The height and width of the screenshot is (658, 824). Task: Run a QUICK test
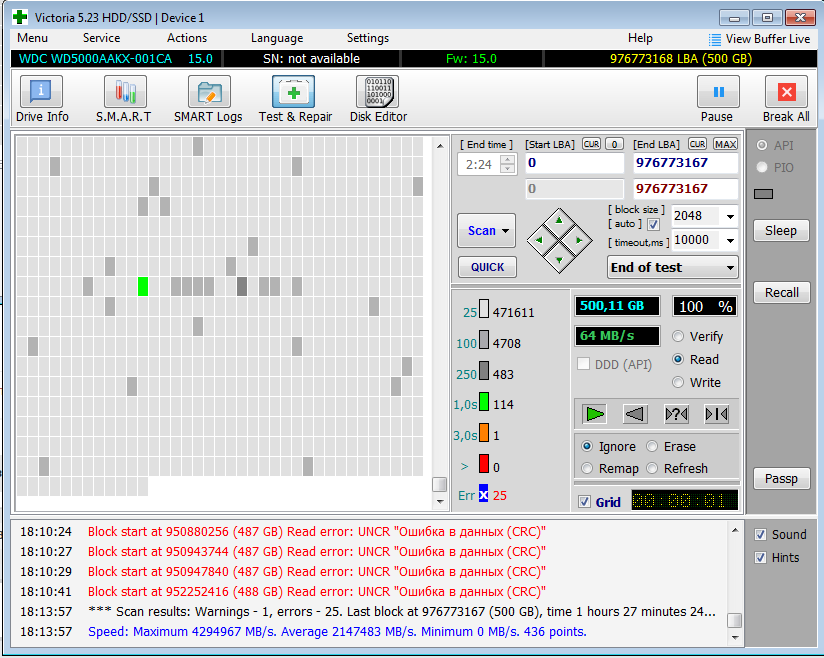tap(486, 267)
